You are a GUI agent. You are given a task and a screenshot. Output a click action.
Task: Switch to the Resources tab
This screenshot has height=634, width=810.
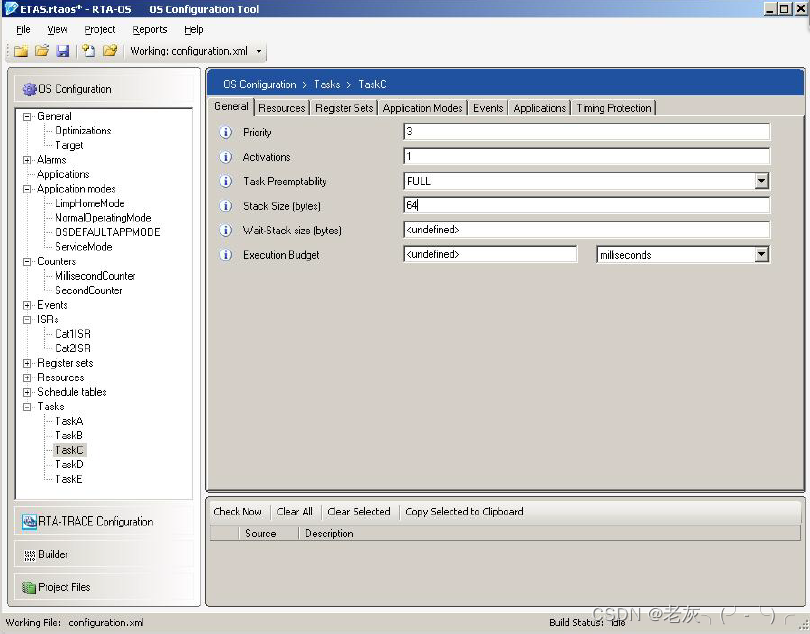(x=281, y=107)
